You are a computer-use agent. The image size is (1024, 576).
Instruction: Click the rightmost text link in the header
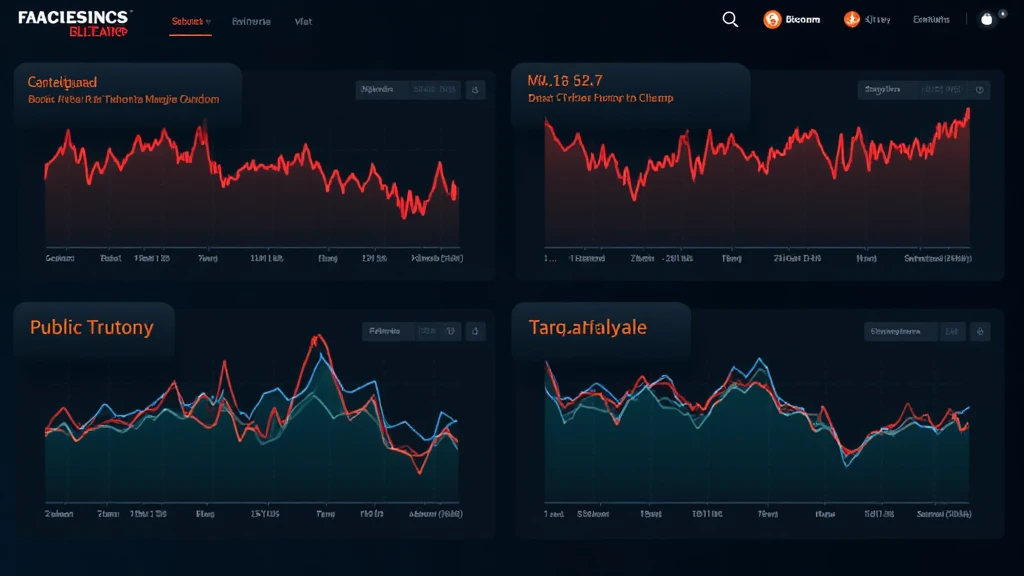[931, 20]
